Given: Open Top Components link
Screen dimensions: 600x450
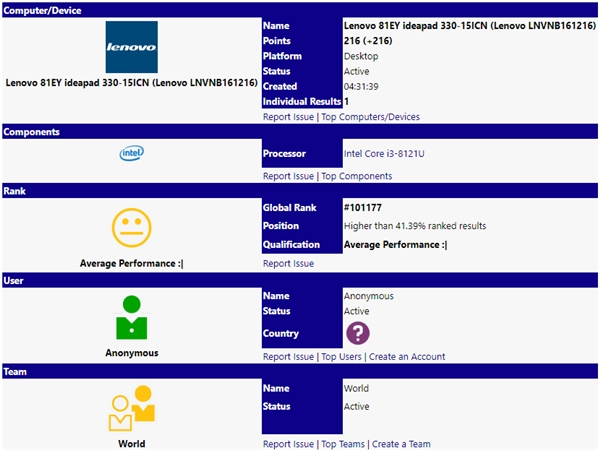Looking at the screenshot, I should 357,176.
